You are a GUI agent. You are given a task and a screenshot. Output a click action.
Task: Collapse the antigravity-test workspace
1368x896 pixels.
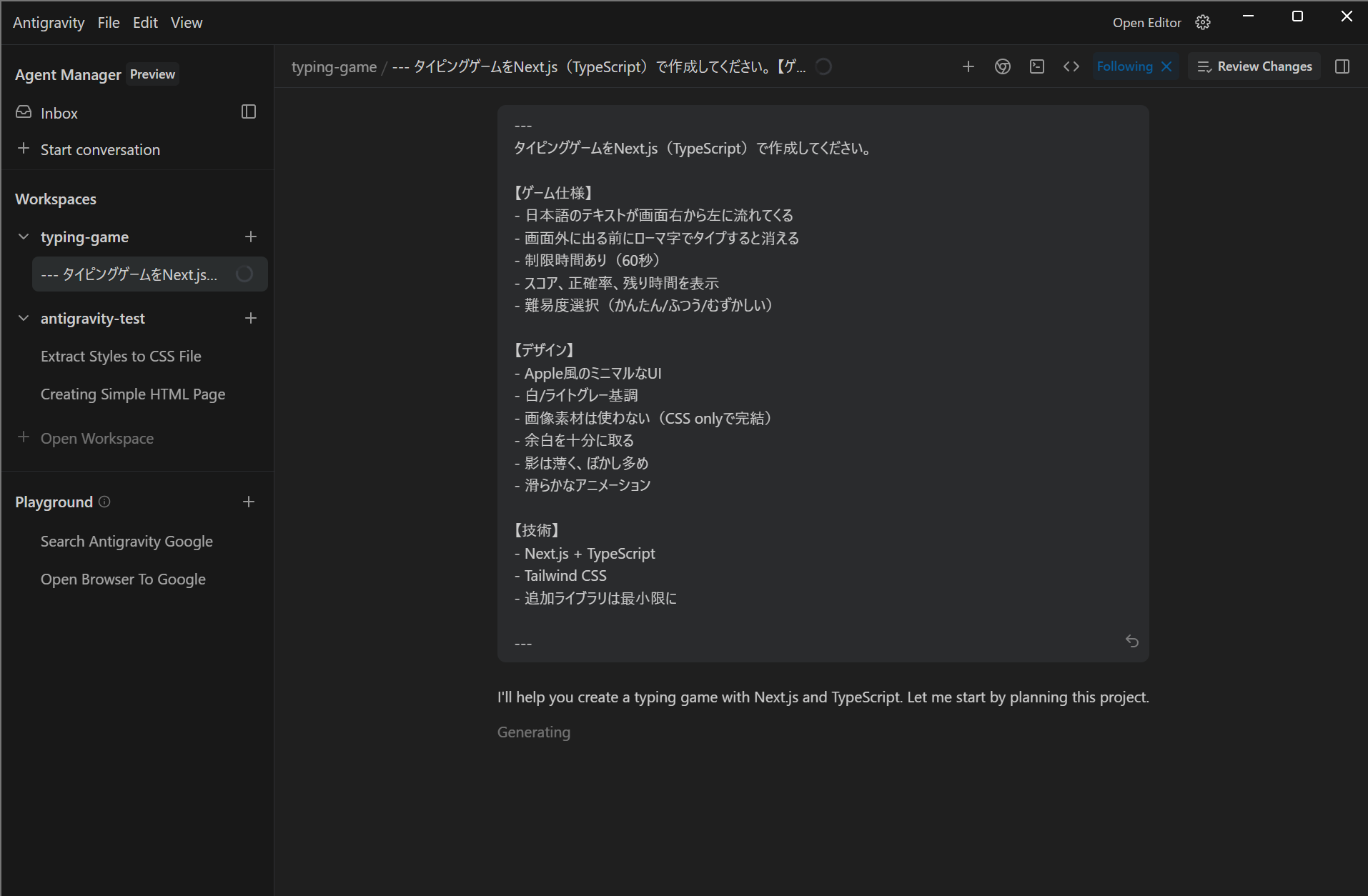24,318
